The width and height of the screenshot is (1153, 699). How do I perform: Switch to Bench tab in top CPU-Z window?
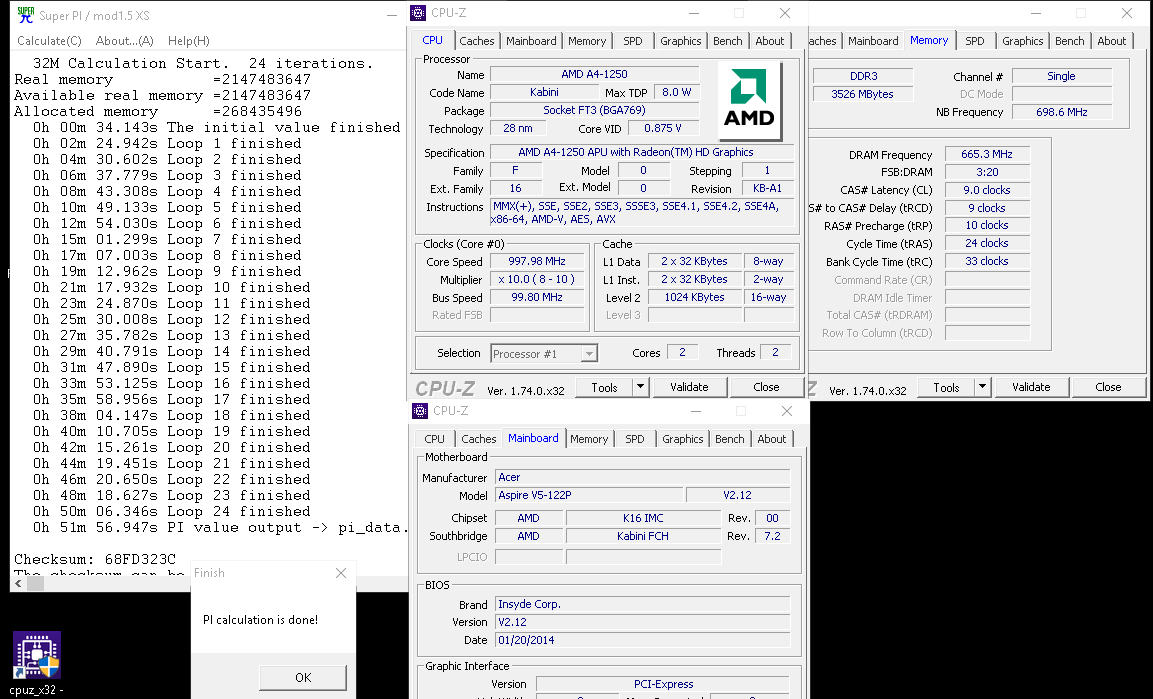pyautogui.click(x=727, y=40)
